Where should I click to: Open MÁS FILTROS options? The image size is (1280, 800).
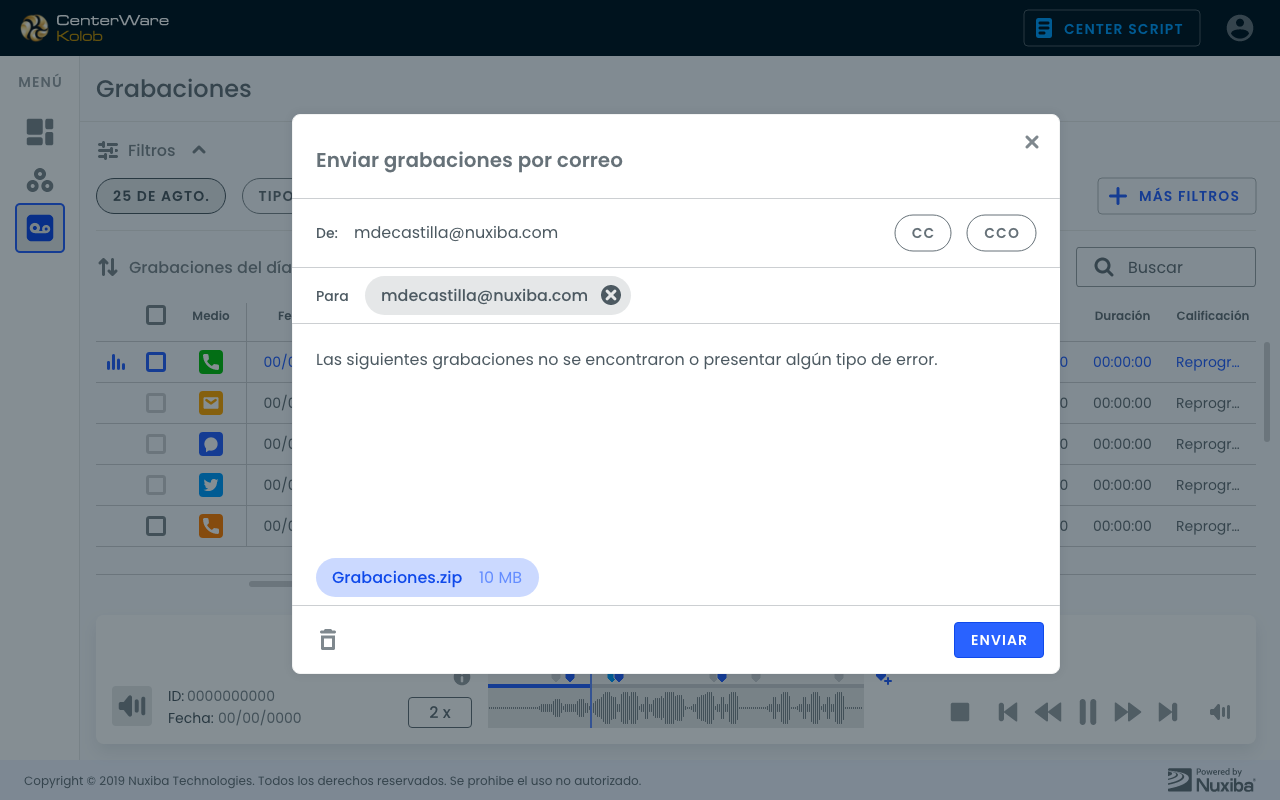coord(1176,196)
